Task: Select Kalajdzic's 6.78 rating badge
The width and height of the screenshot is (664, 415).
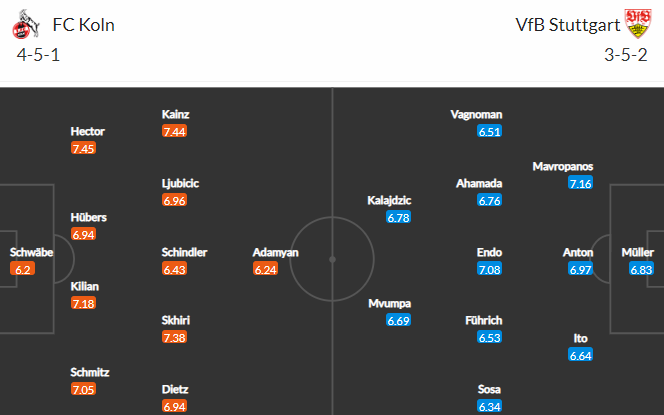Action: 398,218
